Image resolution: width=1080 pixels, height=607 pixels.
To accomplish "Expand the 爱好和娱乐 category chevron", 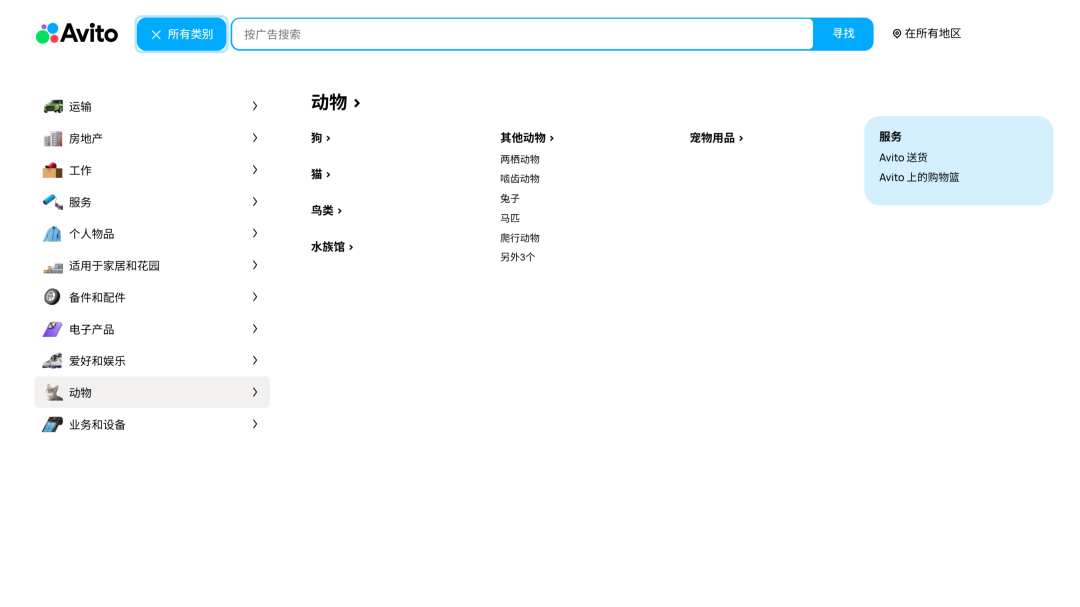I will tap(255, 360).
